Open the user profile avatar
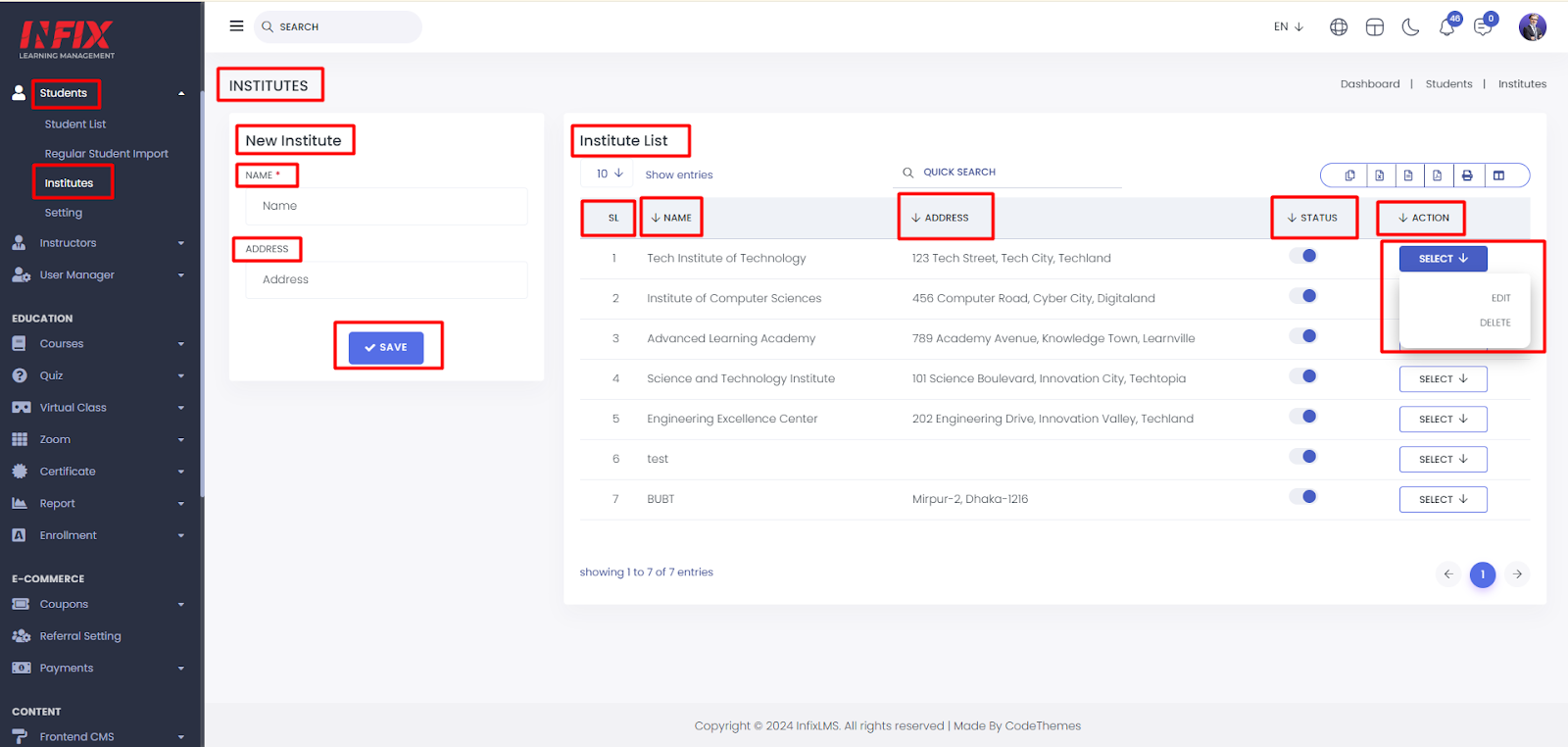 point(1533,27)
